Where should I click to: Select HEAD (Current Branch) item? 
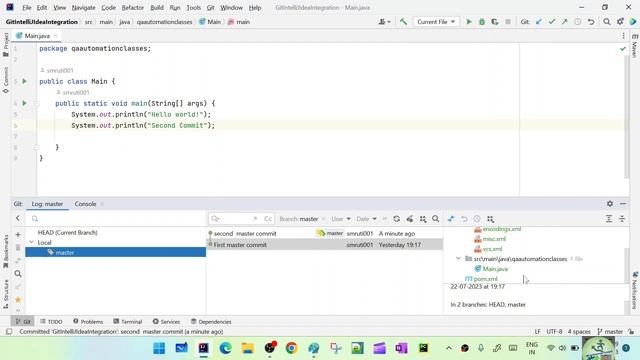[x=67, y=232]
